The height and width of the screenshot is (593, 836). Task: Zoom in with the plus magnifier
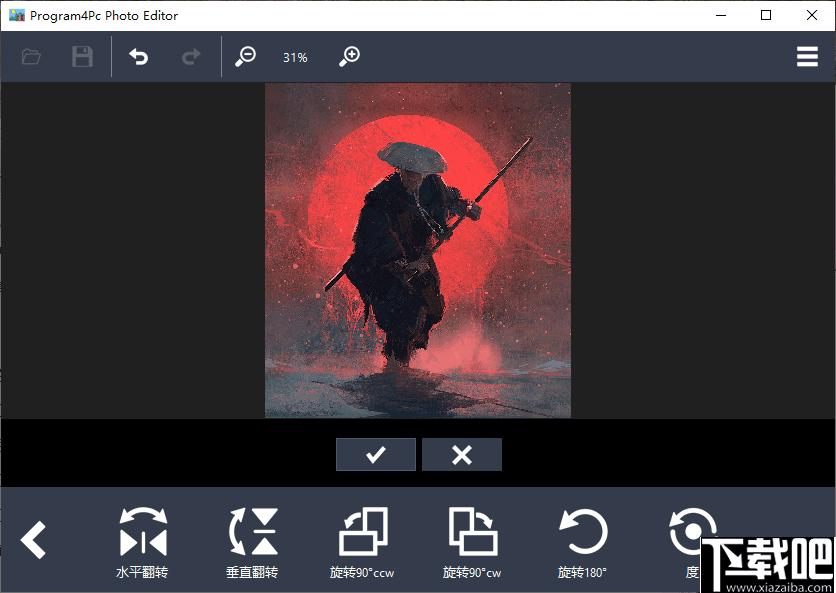pos(350,57)
